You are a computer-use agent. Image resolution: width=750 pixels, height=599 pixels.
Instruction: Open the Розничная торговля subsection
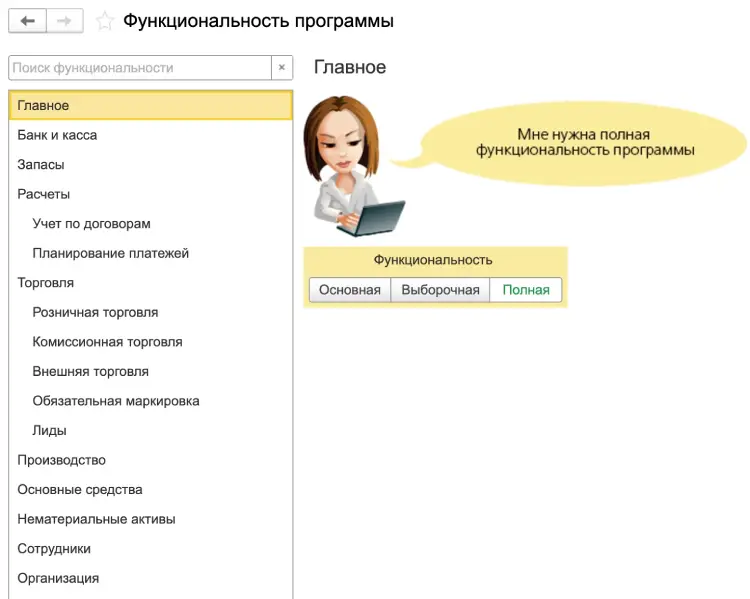(95, 312)
